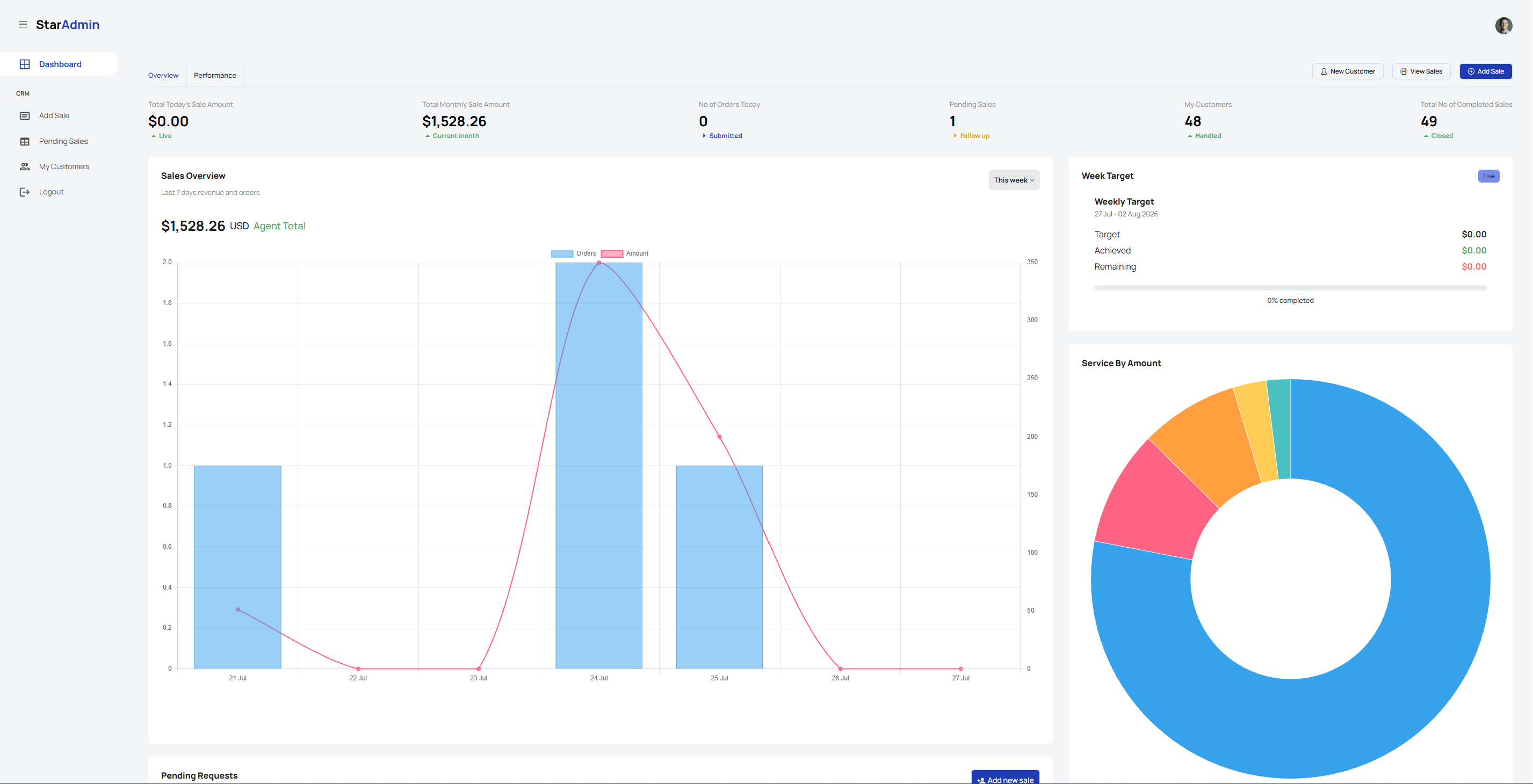Click the New Customer person icon
The width and height of the screenshot is (1533, 784).
[x=1324, y=71]
